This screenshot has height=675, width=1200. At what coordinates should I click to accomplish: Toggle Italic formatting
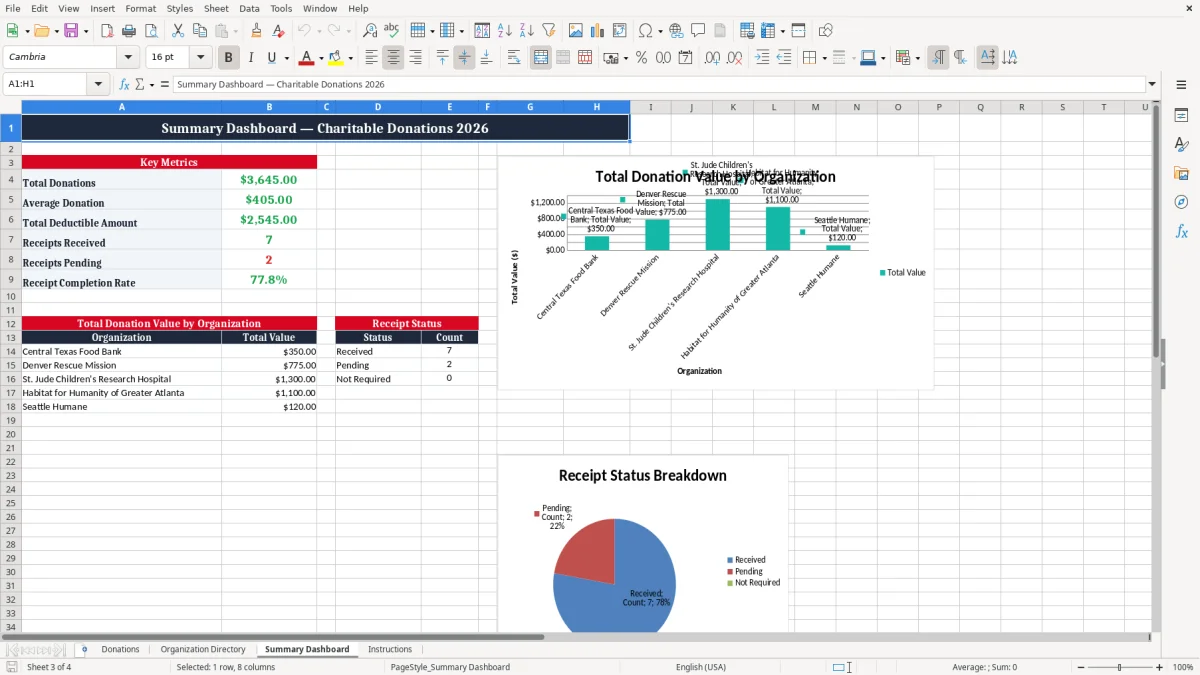[x=250, y=58]
